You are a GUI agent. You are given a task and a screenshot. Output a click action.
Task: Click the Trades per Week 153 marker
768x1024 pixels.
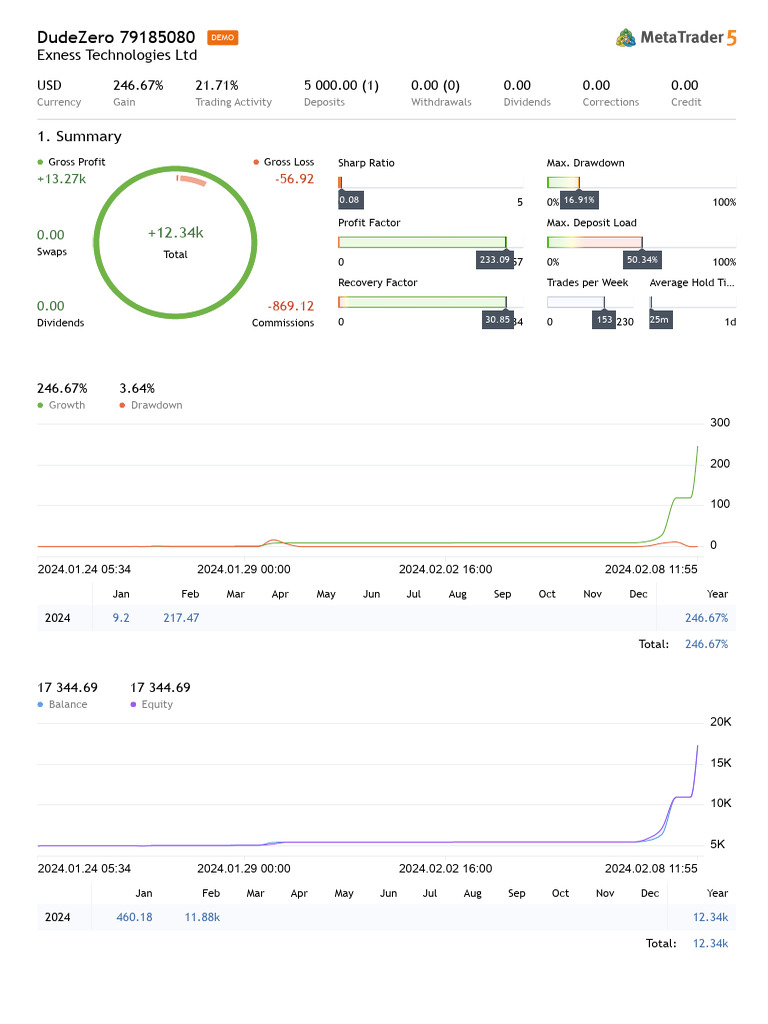tap(604, 320)
